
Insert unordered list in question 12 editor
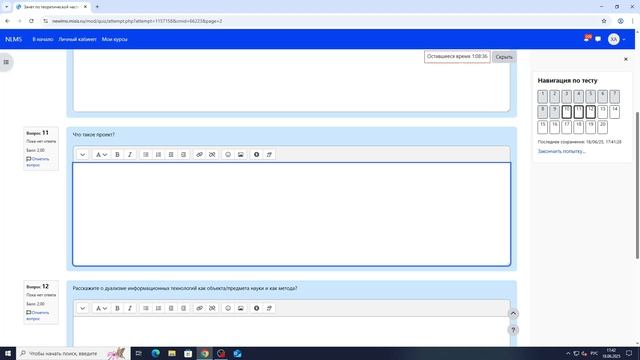click(146, 308)
